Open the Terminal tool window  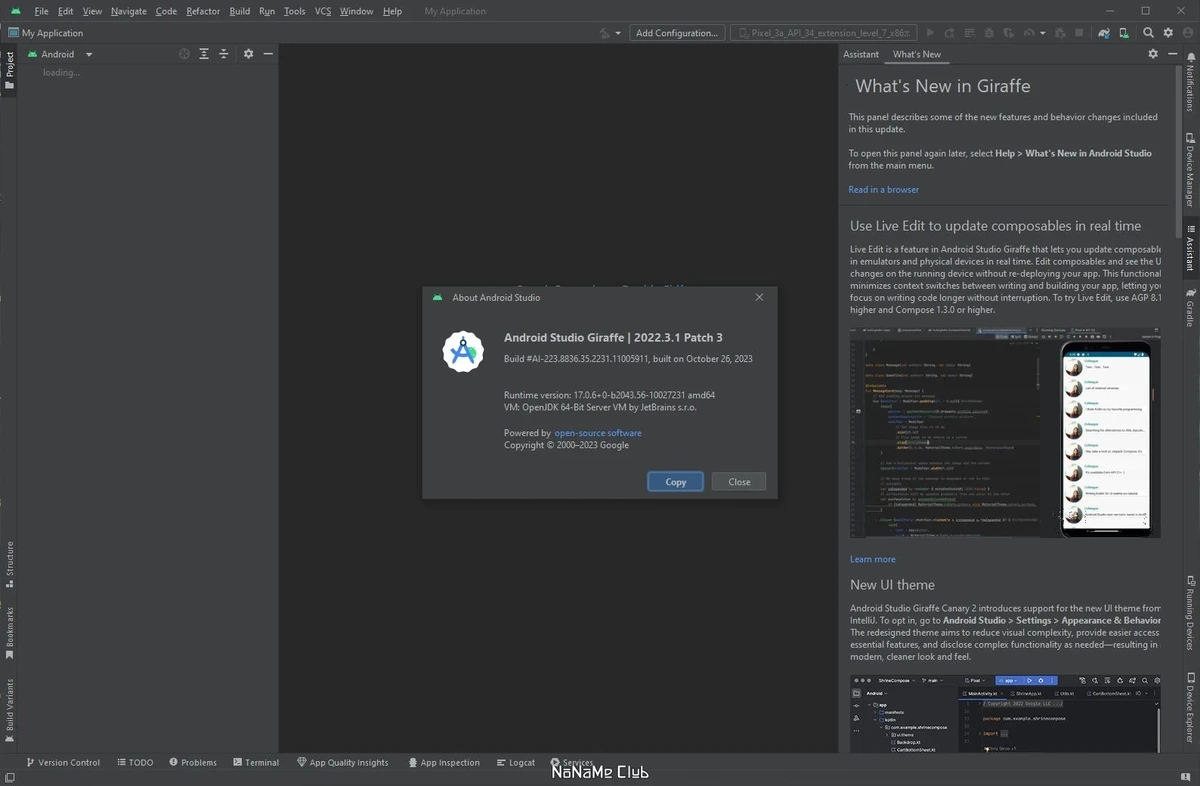(x=256, y=762)
